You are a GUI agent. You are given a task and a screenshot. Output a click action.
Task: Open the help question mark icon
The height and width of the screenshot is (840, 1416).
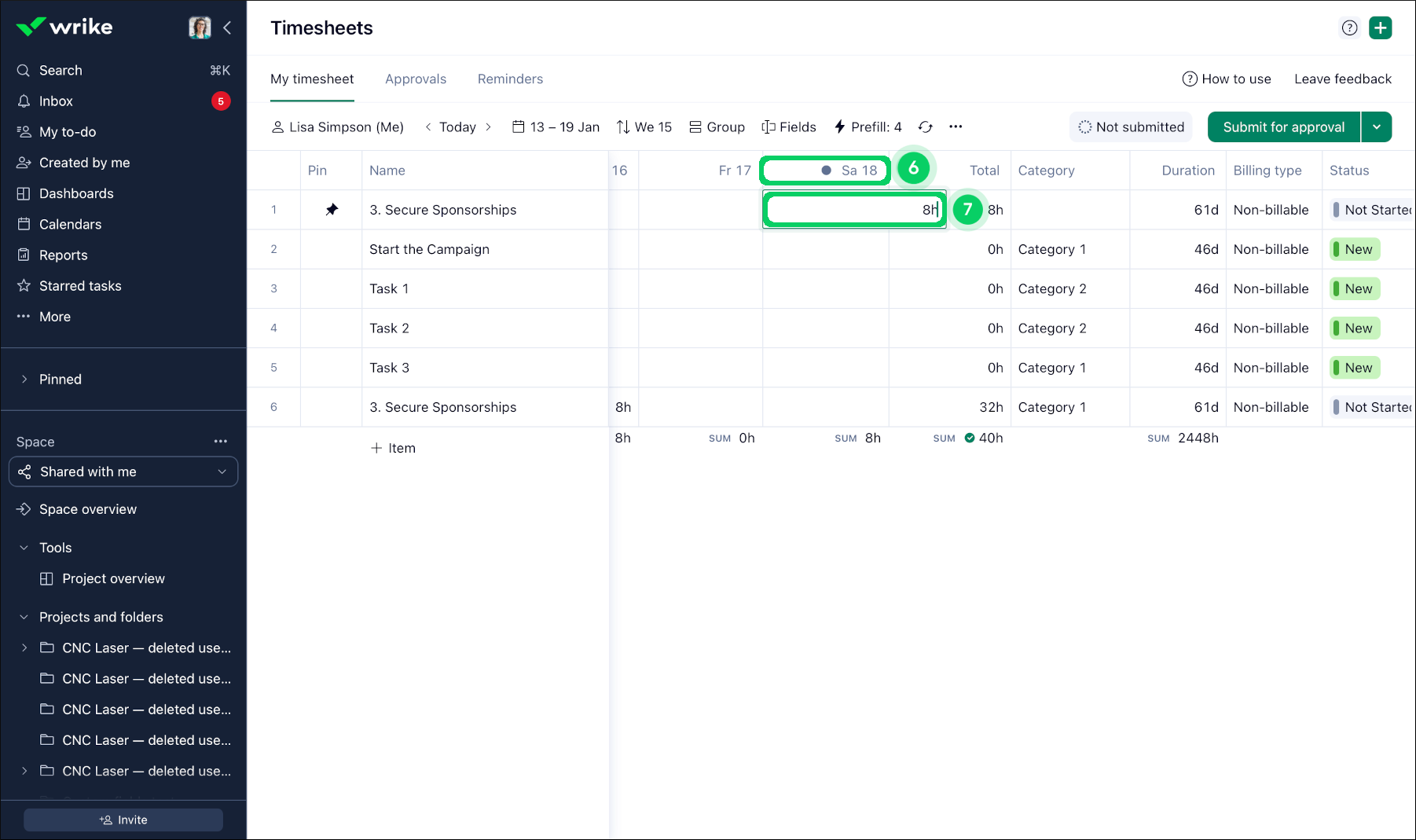pos(1349,28)
